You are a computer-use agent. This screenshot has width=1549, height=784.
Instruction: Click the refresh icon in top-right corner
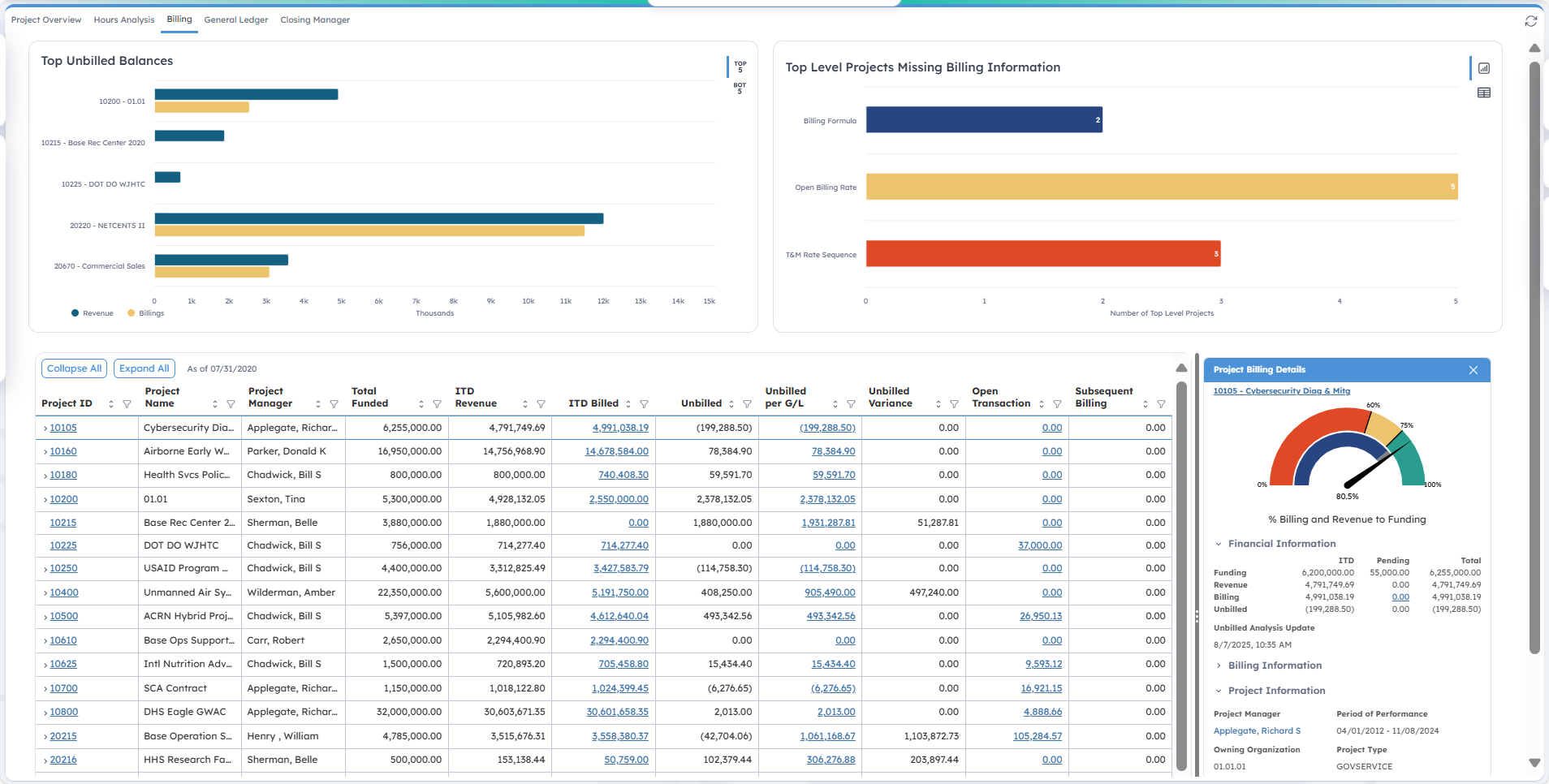tap(1530, 21)
